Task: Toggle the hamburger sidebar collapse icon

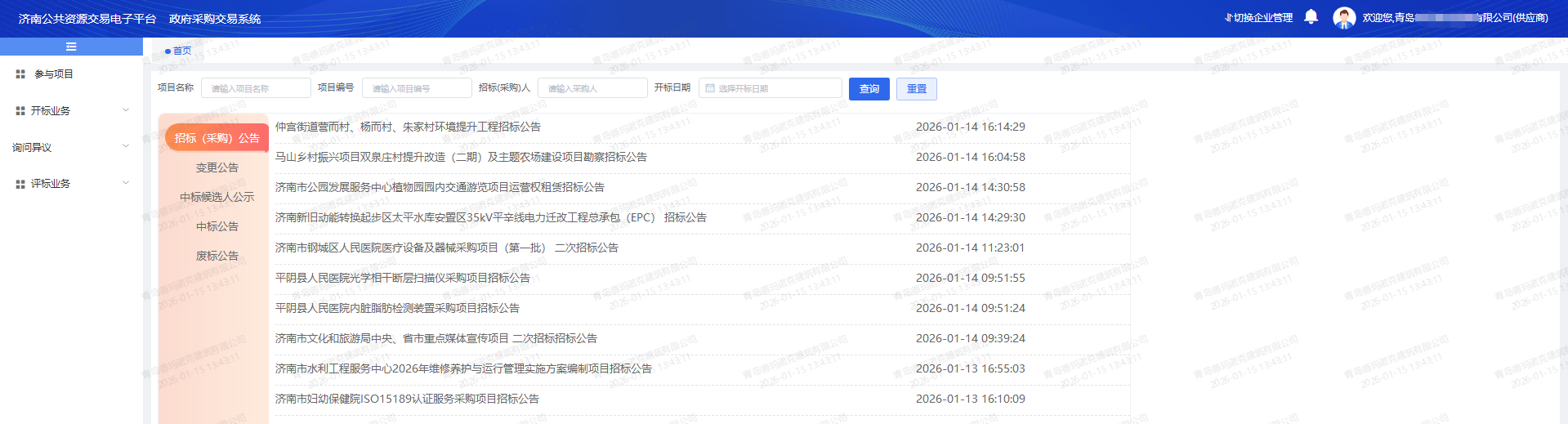Action: click(x=71, y=47)
